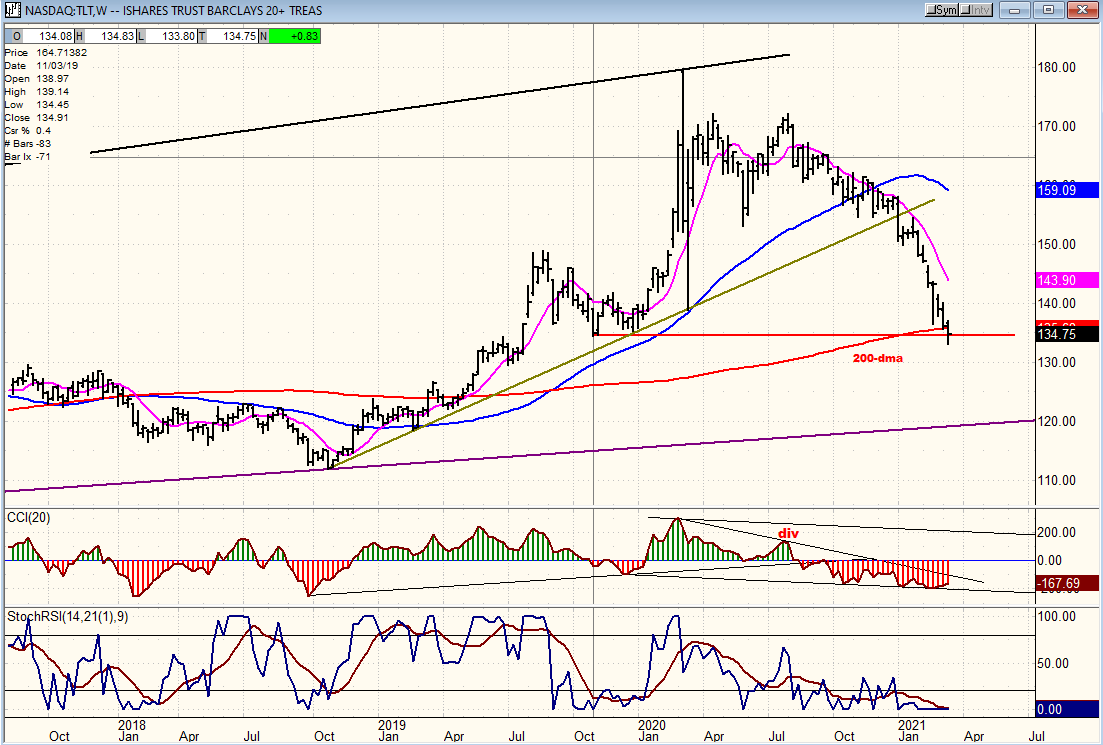Click the 130.00 price axis label
The height and width of the screenshot is (745, 1103).
click(1059, 362)
